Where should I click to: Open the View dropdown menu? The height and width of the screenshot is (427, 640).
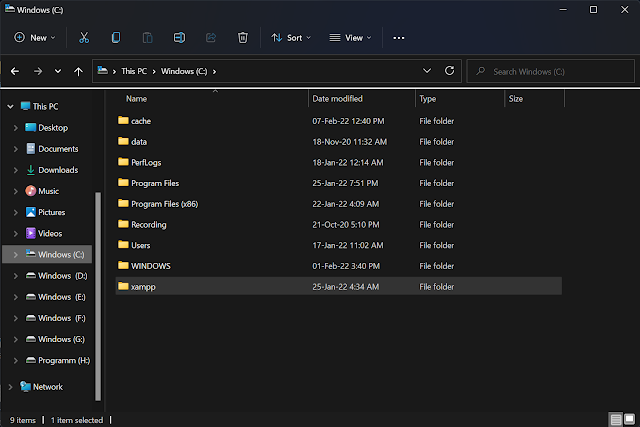coord(351,38)
